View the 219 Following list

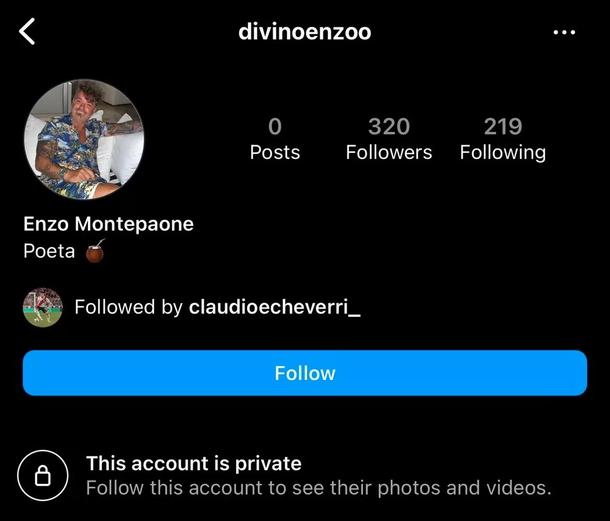pos(503,139)
